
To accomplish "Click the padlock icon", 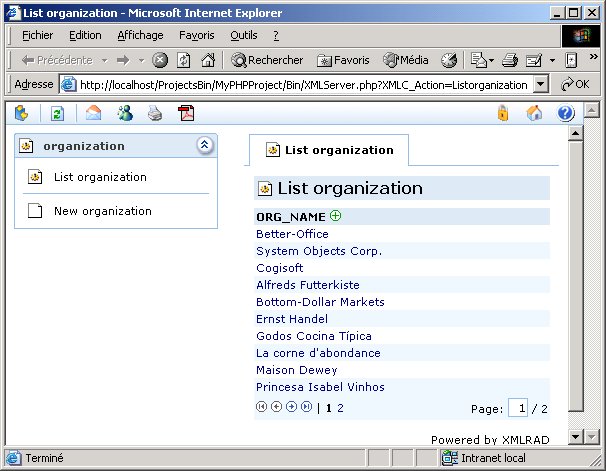I will tap(503, 113).
